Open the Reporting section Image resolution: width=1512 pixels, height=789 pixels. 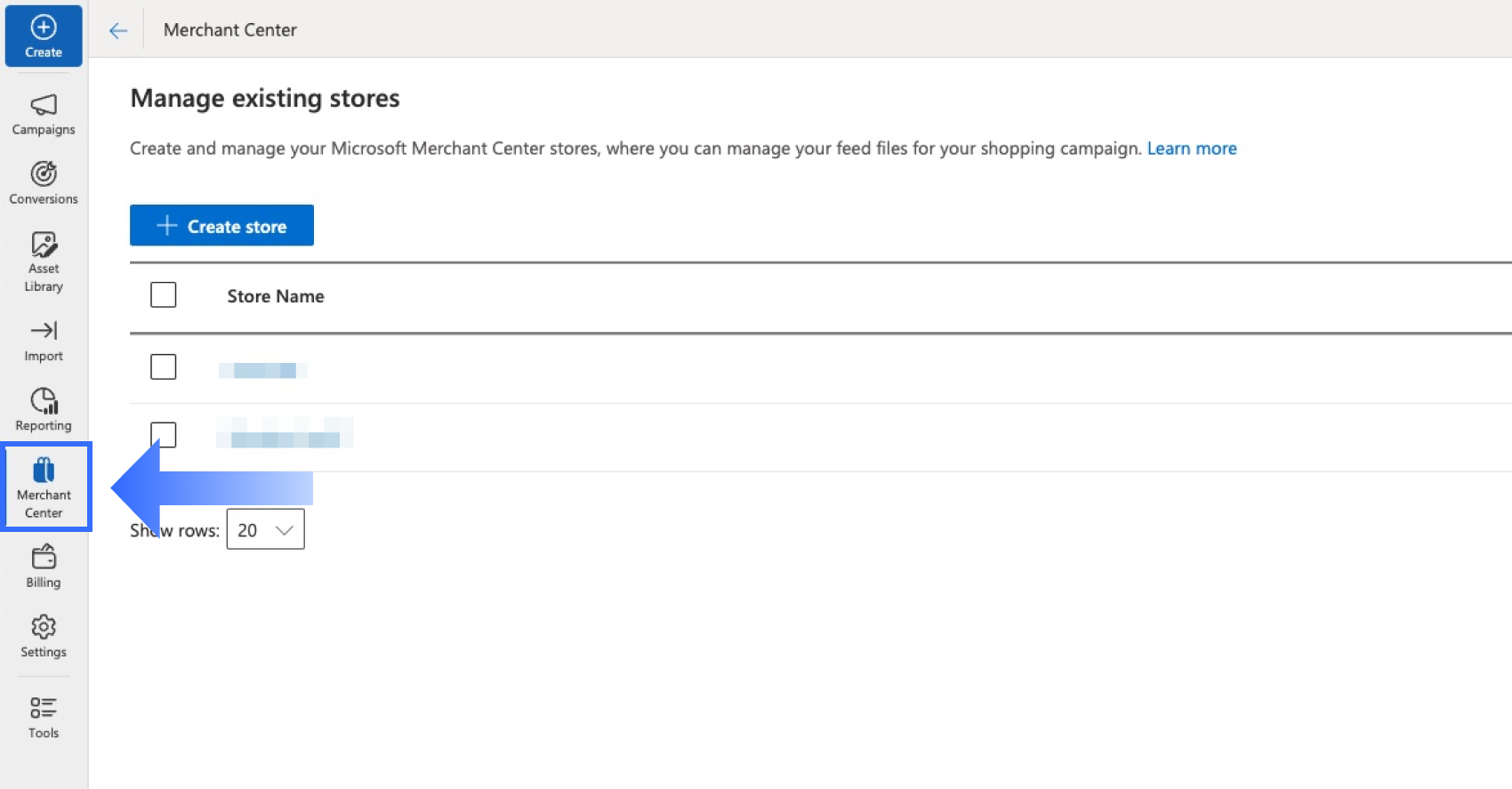[44, 409]
